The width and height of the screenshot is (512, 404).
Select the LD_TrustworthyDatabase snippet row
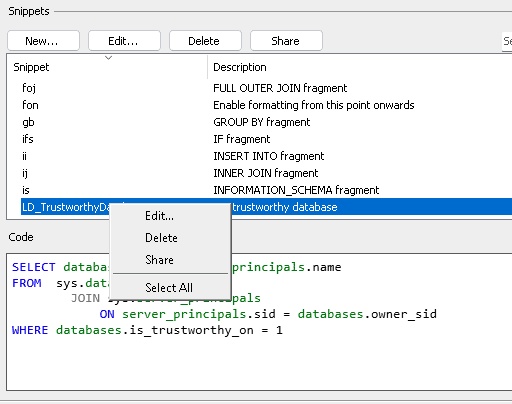coord(367,207)
